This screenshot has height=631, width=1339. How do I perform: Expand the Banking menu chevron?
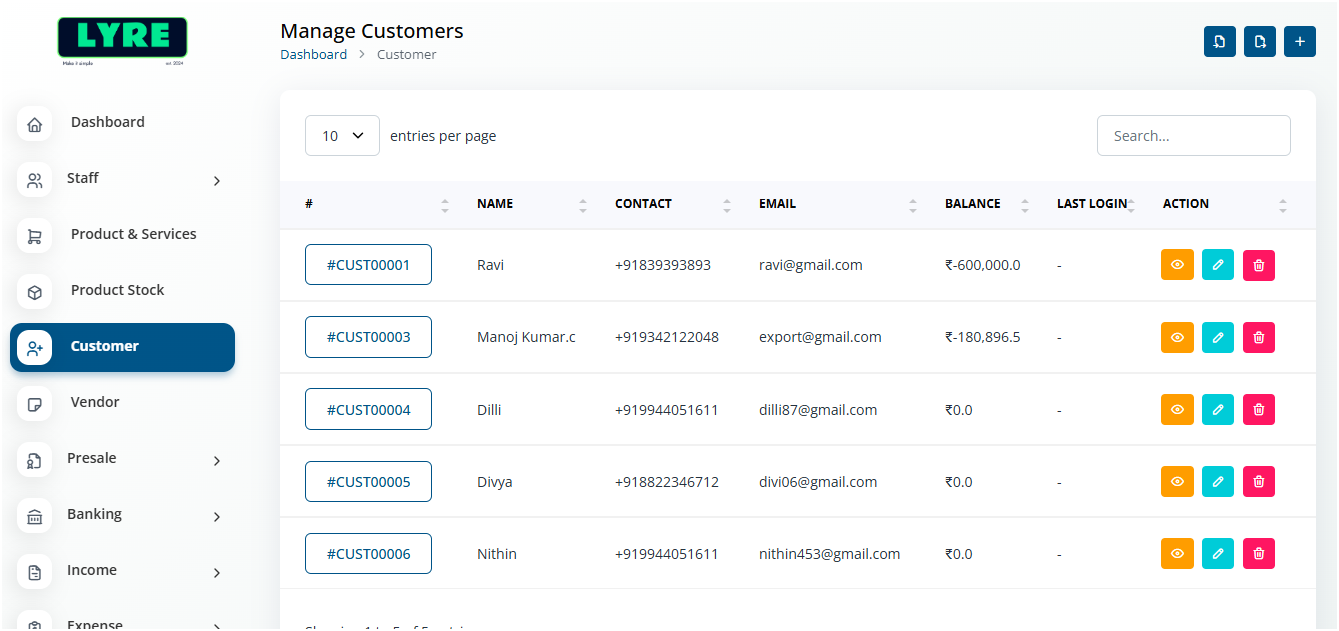point(217,517)
